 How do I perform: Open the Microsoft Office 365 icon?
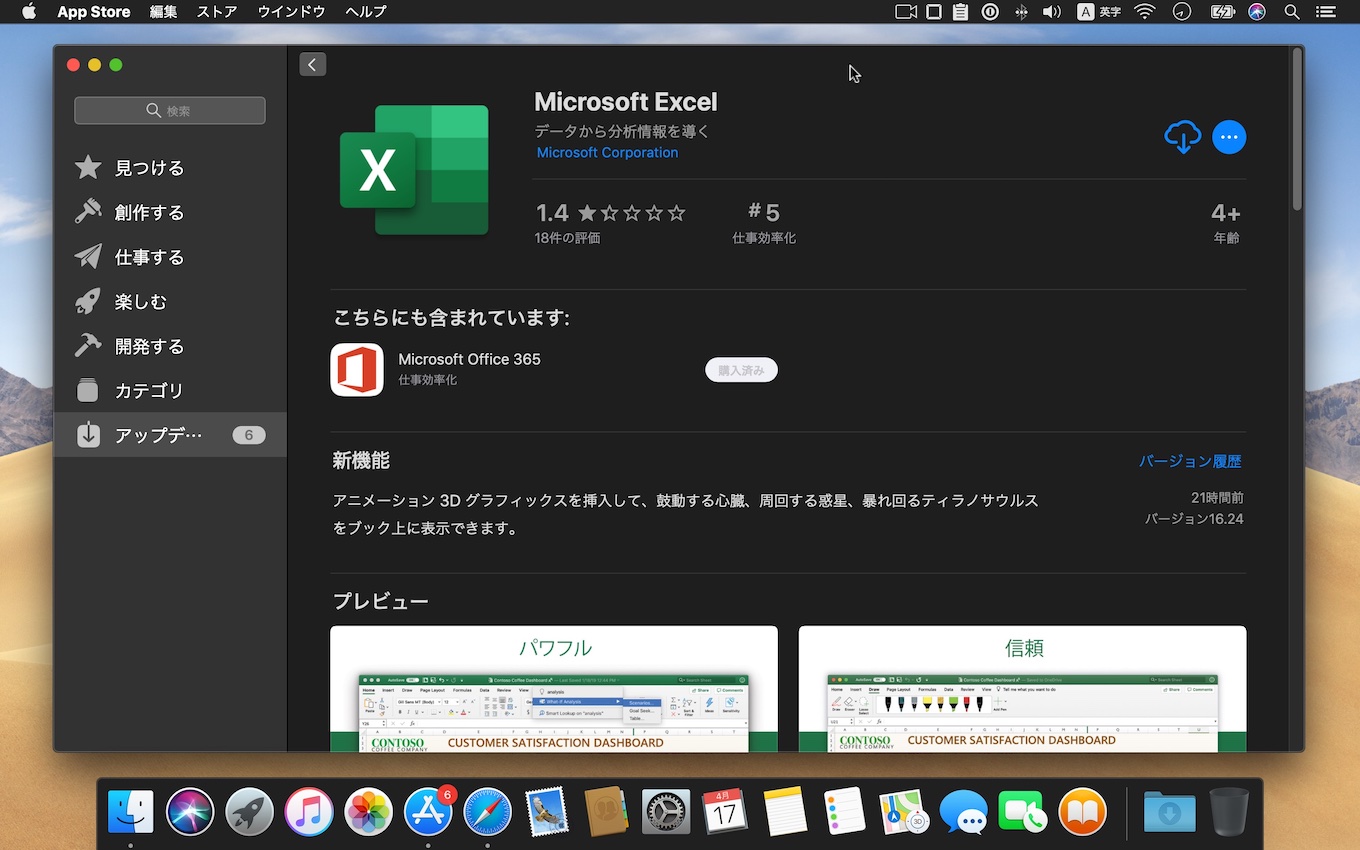click(357, 370)
